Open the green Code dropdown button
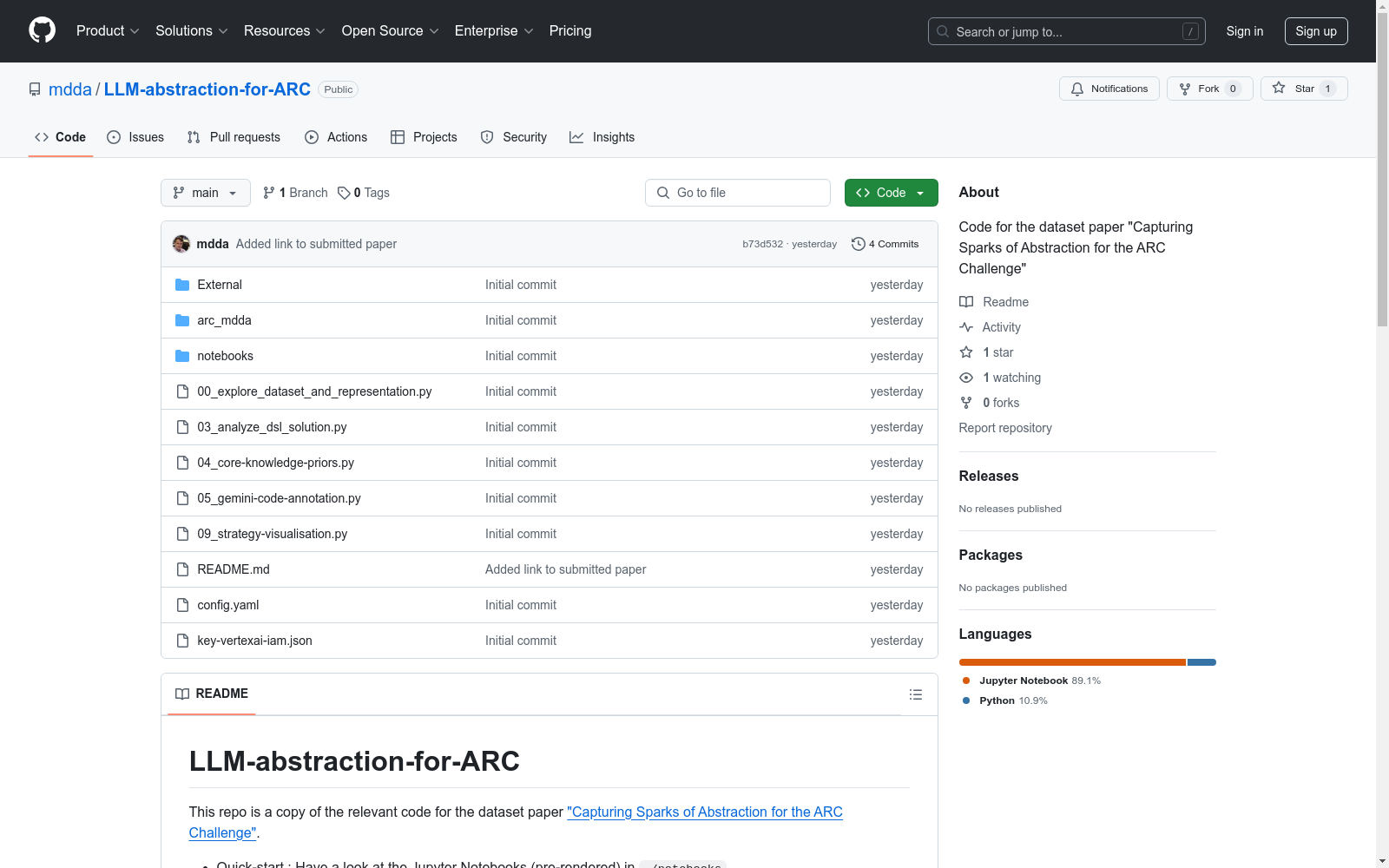 891,193
